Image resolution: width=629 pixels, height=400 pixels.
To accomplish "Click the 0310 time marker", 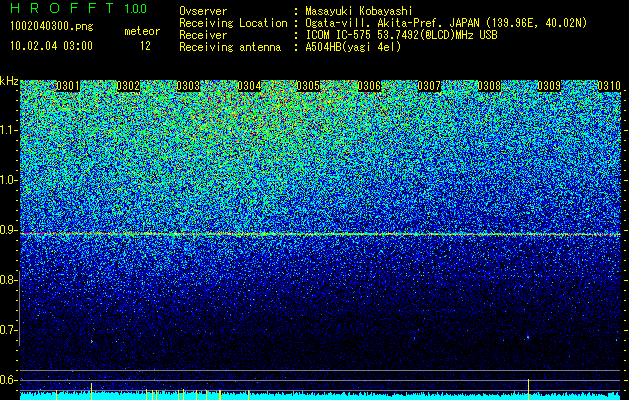I will click(609, 86).
